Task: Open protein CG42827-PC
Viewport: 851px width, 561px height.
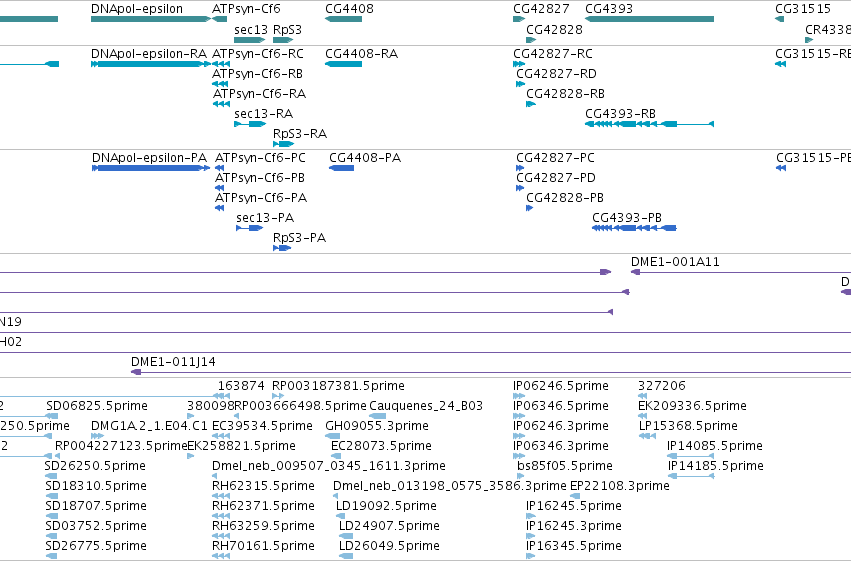Action: 555,158
